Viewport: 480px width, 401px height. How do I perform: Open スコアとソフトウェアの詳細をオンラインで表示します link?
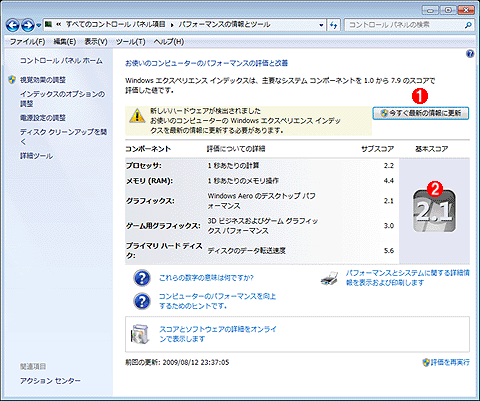[x=218, y=334]
